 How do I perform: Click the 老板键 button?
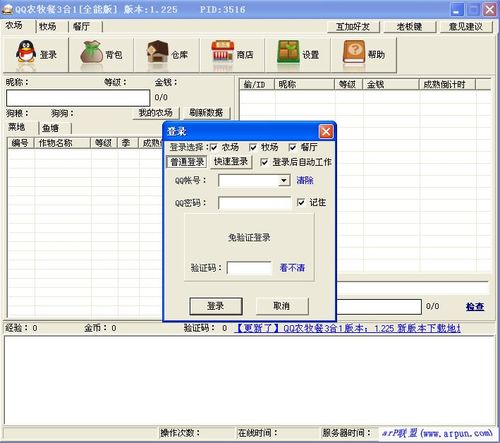click(x=410, y=27)
